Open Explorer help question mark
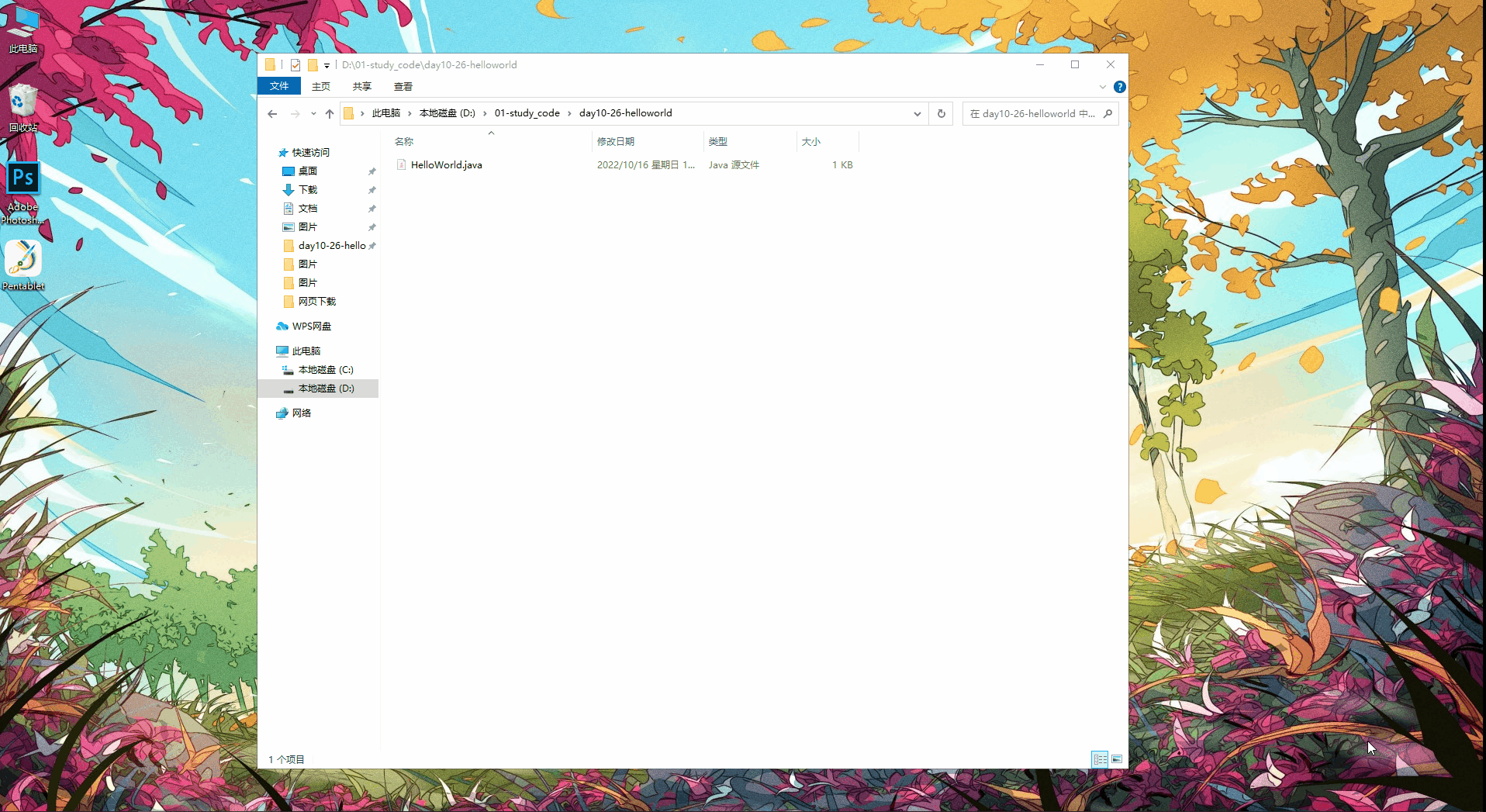This screenshot has width=1486, height=812. pyautogui.click(x=1119, y=87)
